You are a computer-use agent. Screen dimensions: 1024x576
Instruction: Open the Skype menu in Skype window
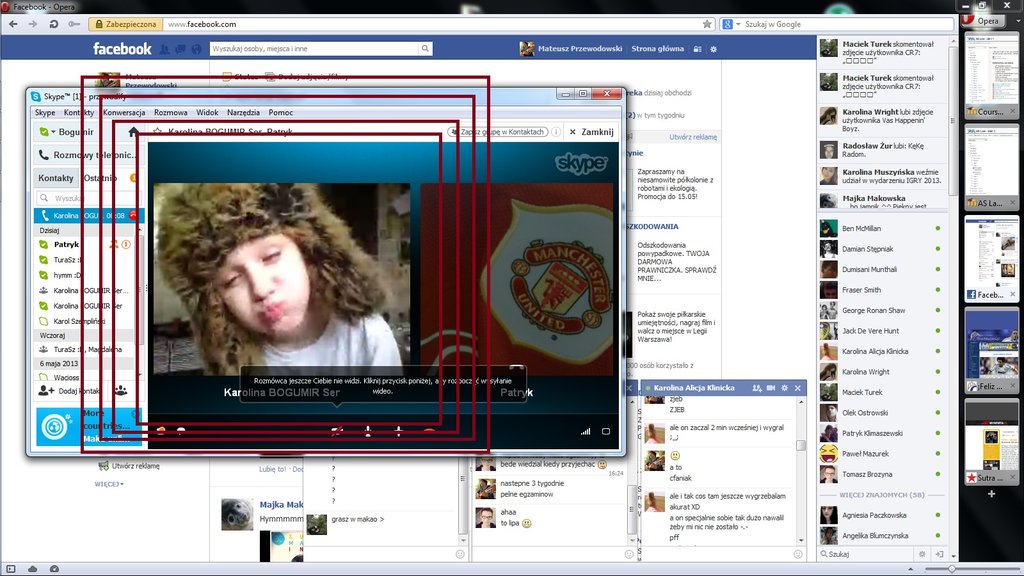coord(45,112)
